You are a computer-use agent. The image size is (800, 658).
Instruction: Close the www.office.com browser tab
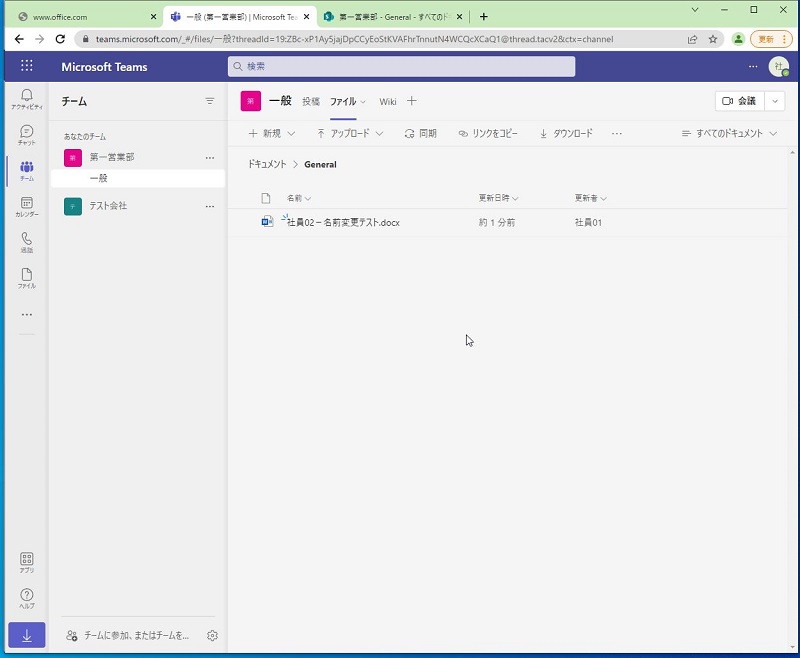tap(153, 17)
